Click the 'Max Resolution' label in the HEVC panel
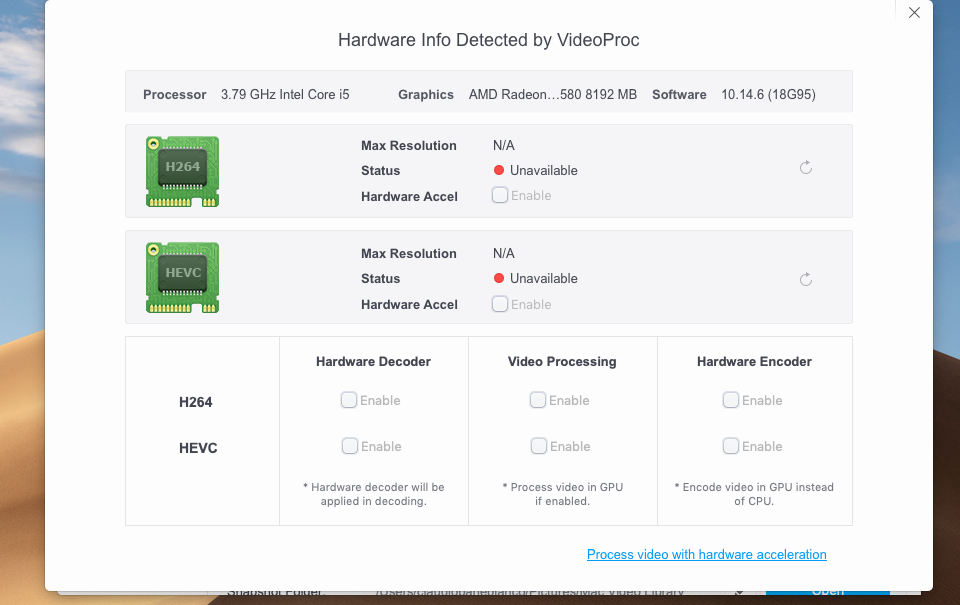960x605 pixels. click(x=408, y=253)
